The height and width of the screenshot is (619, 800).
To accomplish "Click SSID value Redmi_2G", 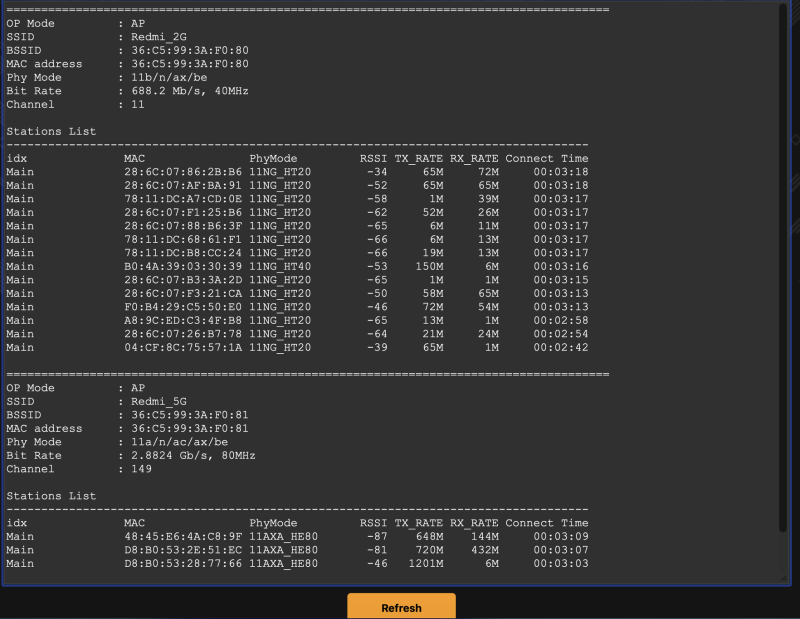I will pos(159,37).
